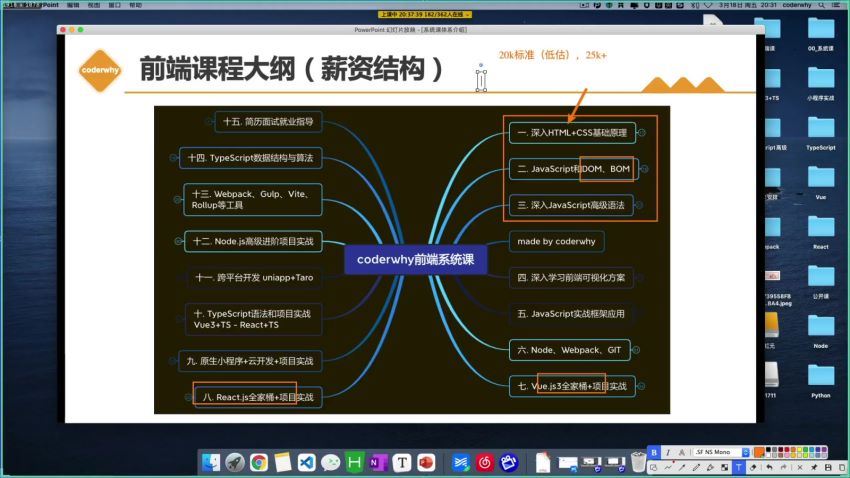Select the eraser tool
850x478 pixels.
pos(753,467)
